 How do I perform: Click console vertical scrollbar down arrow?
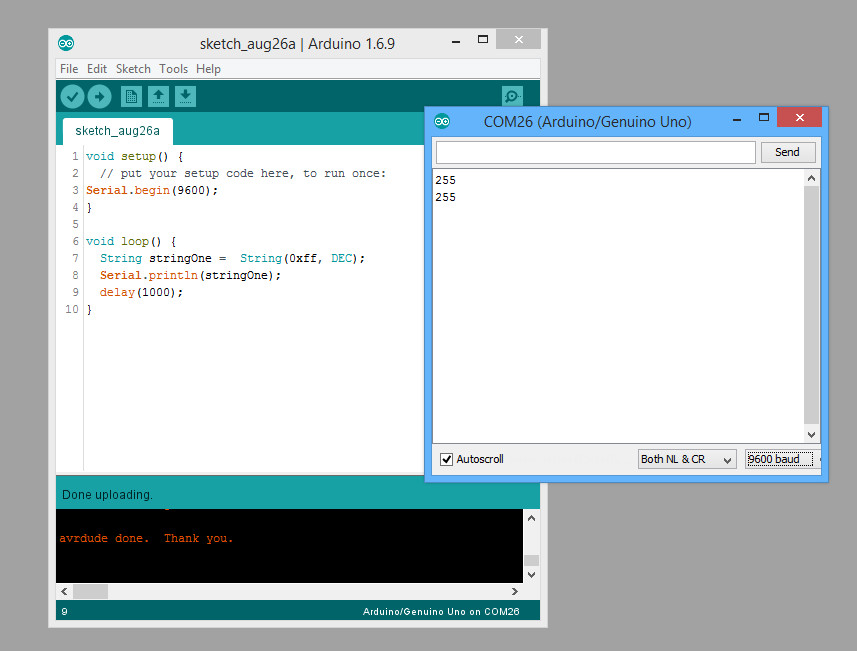[x=531, y=575]
